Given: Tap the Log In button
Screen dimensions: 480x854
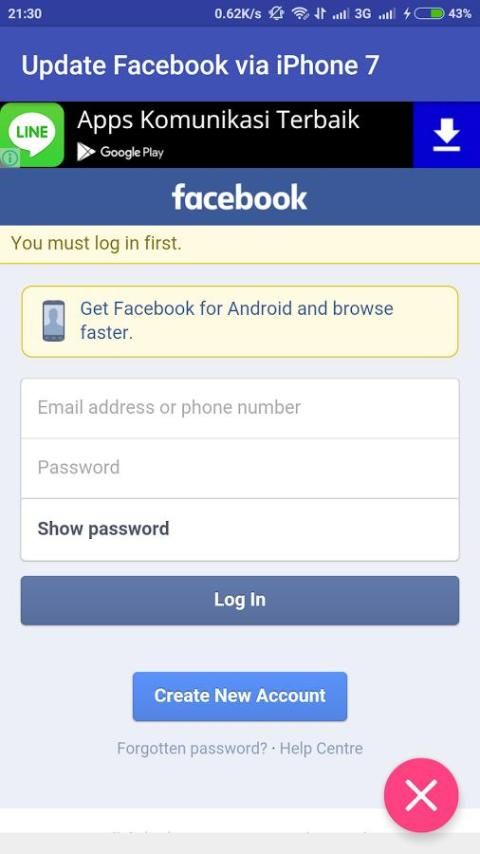Looking at the screenshot, I should click(x=240, y=600).
